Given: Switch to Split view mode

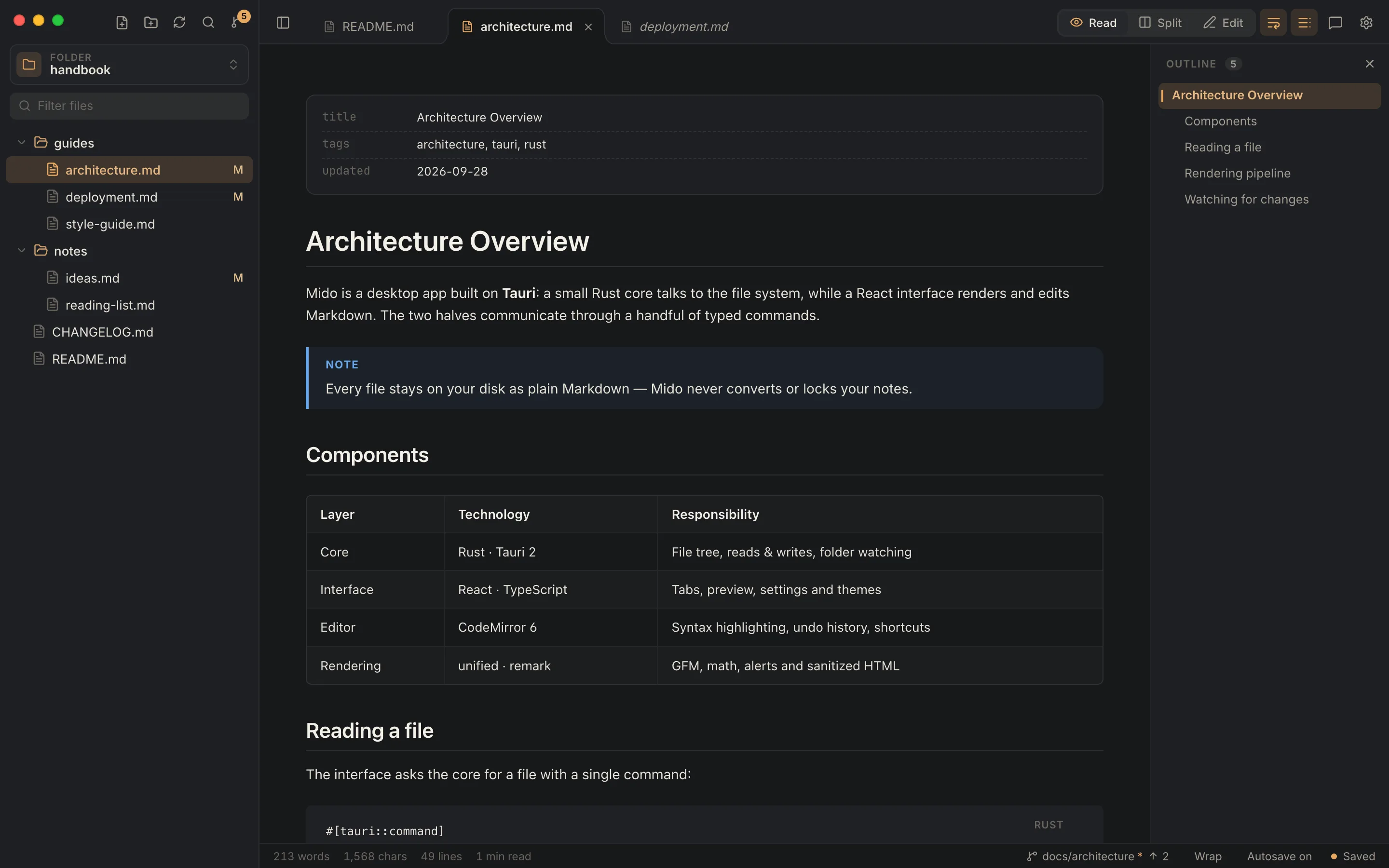Looking at the screenshot, I should 1160,22.
